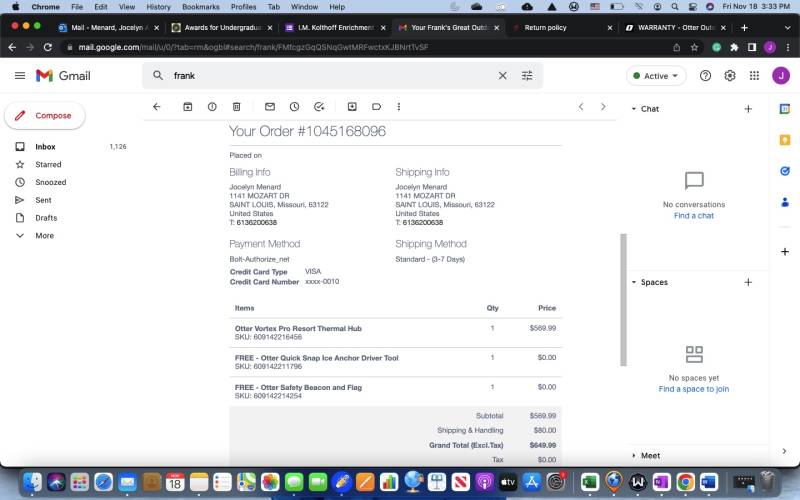This screenshot has height=500, width=800.
Task: Open Finder from the Dock
Action: coord(32,482)
